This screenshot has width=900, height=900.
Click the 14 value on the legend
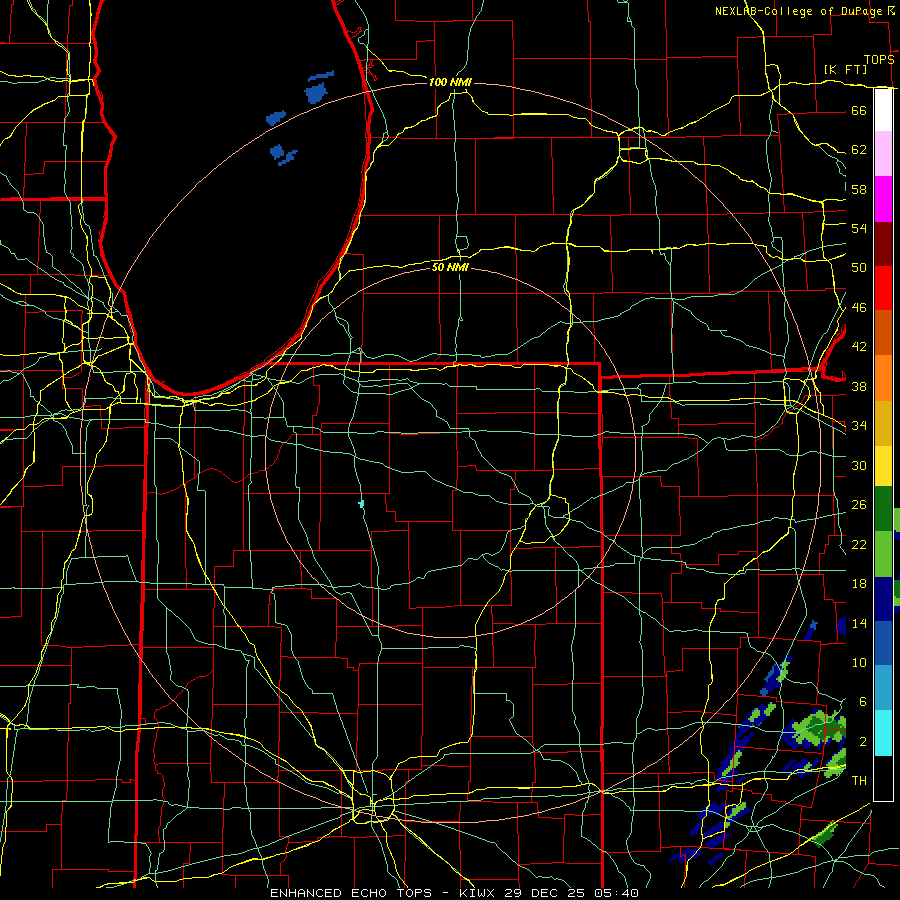pos(859,623)
